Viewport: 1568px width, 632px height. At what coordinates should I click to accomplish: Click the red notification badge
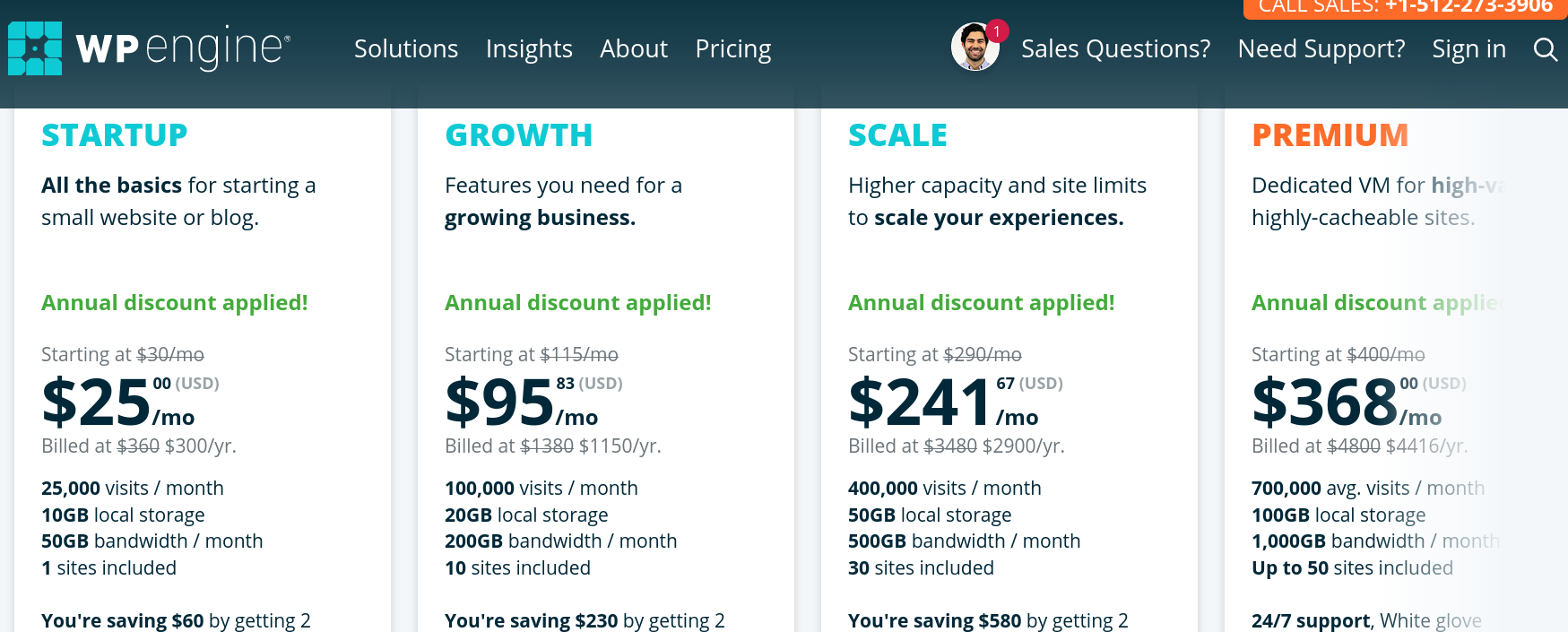coord(997,31)
